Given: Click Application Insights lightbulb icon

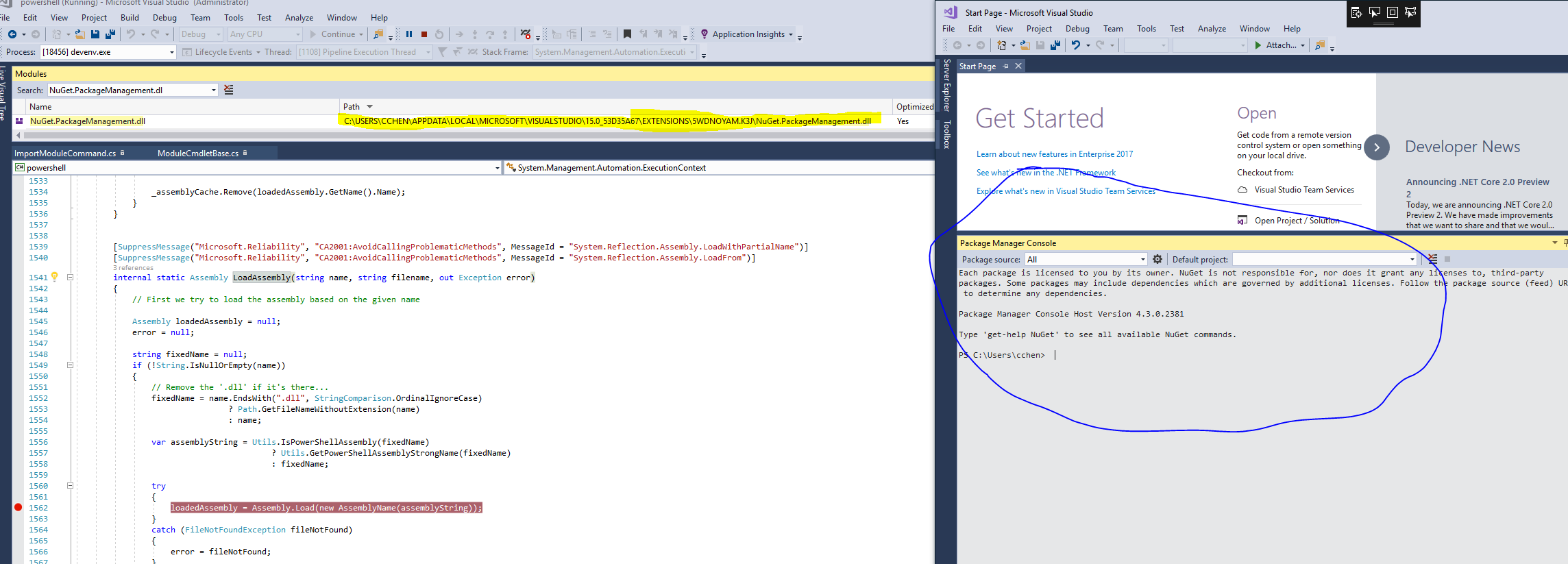Looking at the screenshot, I should tap(705, 34).
